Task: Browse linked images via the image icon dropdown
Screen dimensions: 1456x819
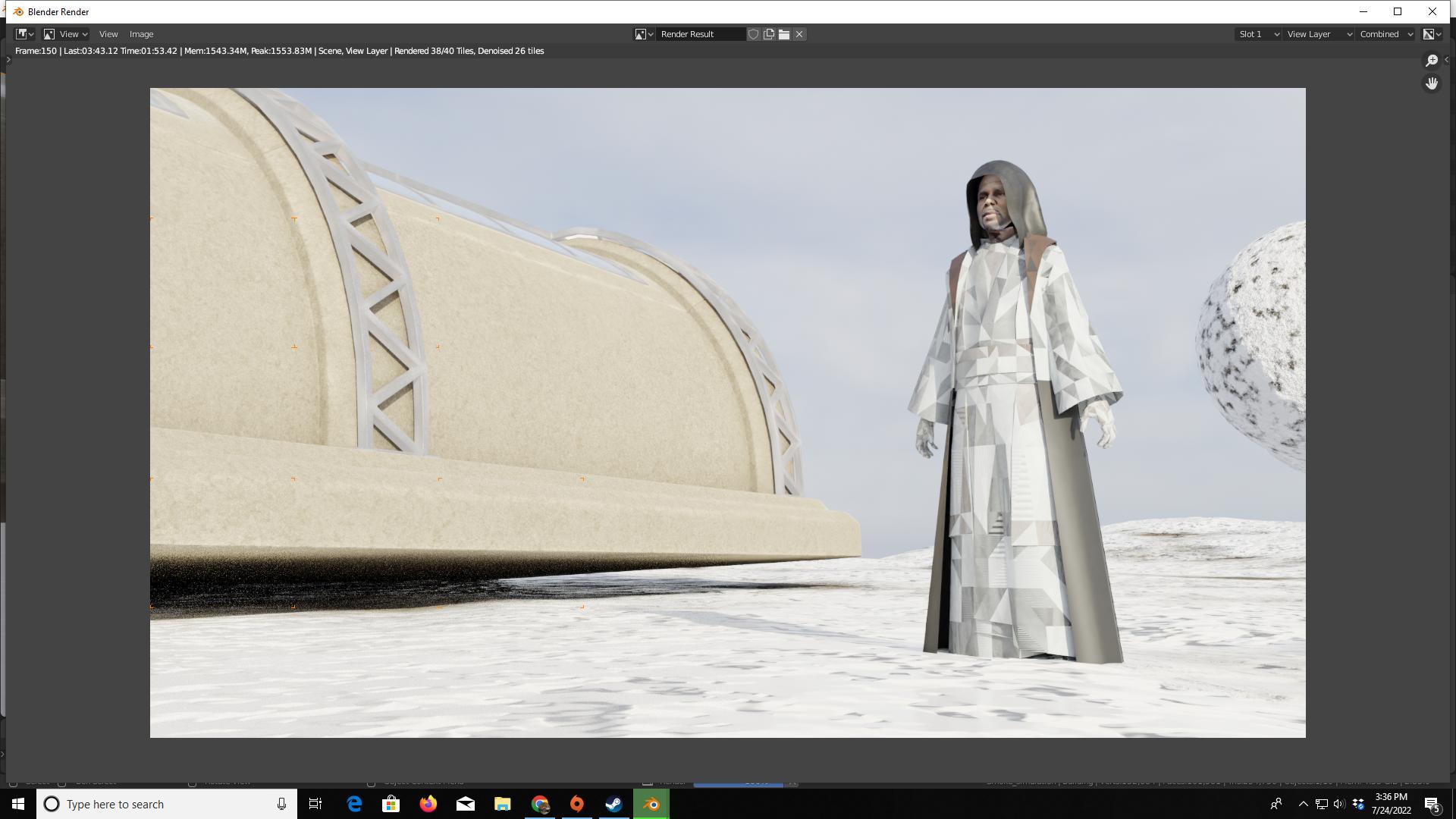Action: coord(644,34)
